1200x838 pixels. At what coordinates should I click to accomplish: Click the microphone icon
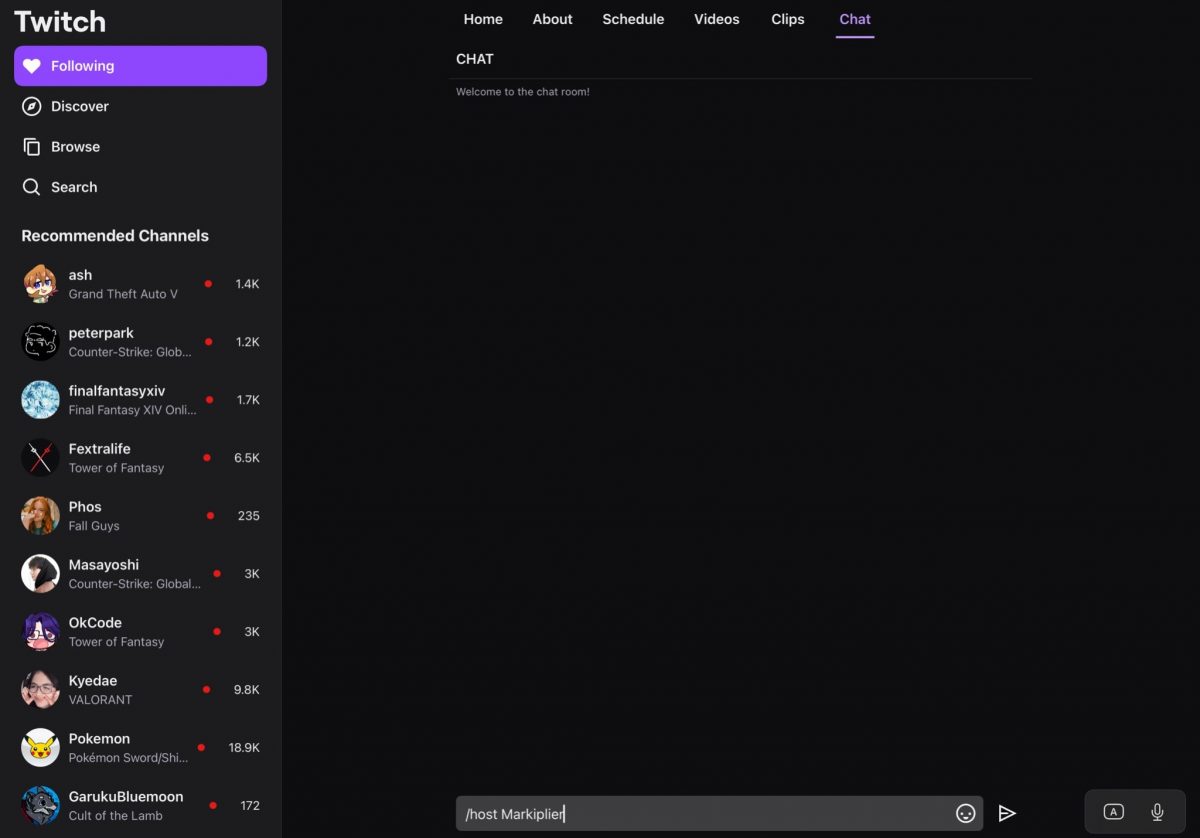(x=1157, y=812)
